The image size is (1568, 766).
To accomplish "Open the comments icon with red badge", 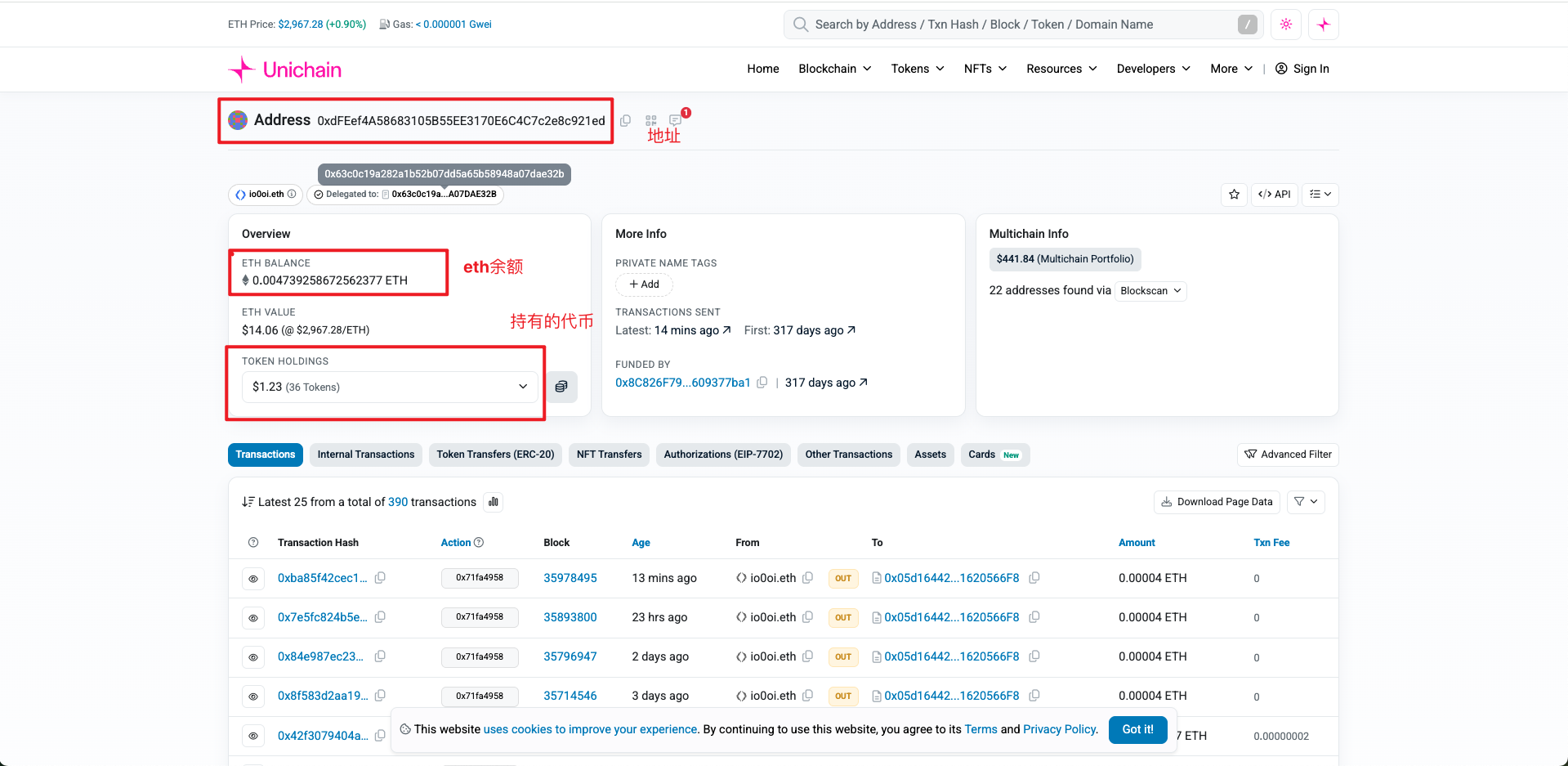I will click(676, 120).
